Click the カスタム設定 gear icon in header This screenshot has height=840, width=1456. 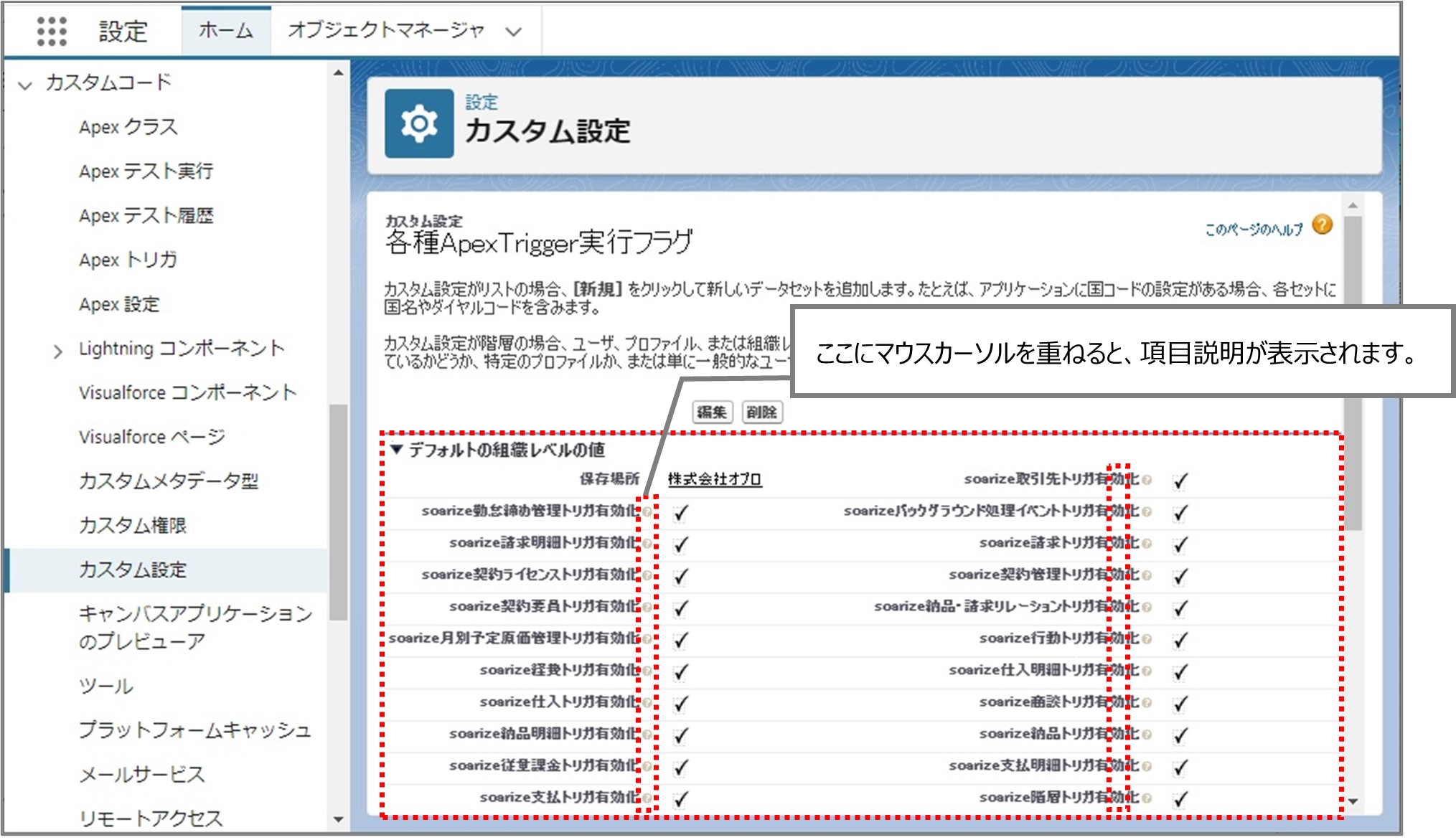(x=419, y=123)
